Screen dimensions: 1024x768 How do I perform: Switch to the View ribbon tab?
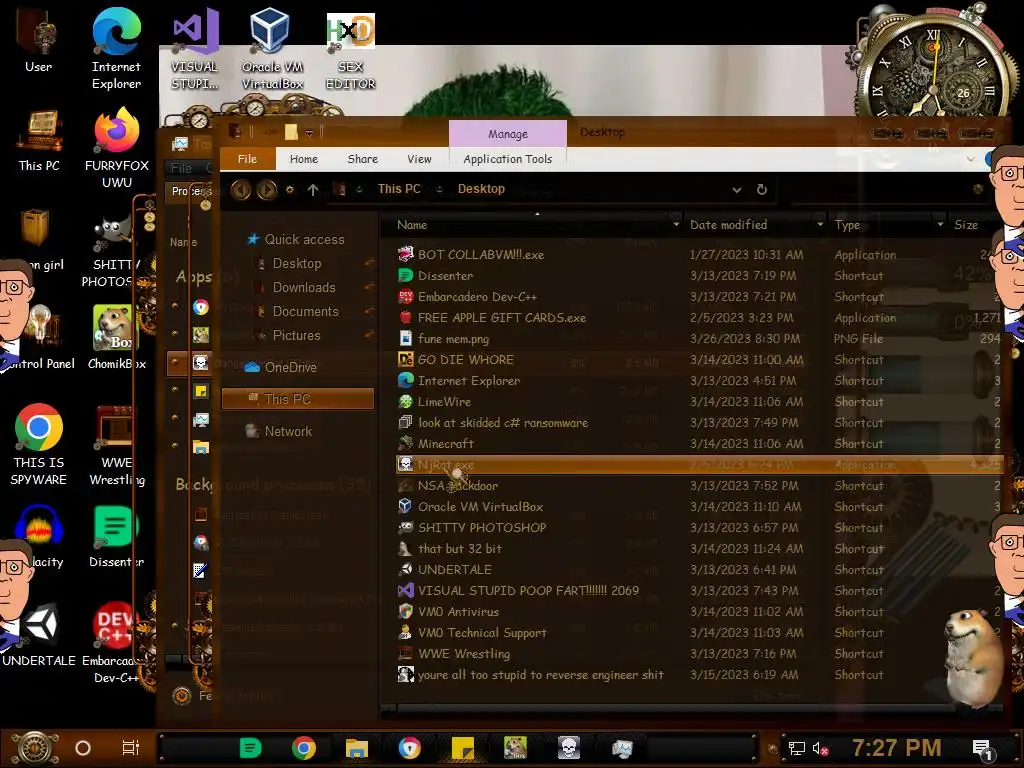point(419,159)
